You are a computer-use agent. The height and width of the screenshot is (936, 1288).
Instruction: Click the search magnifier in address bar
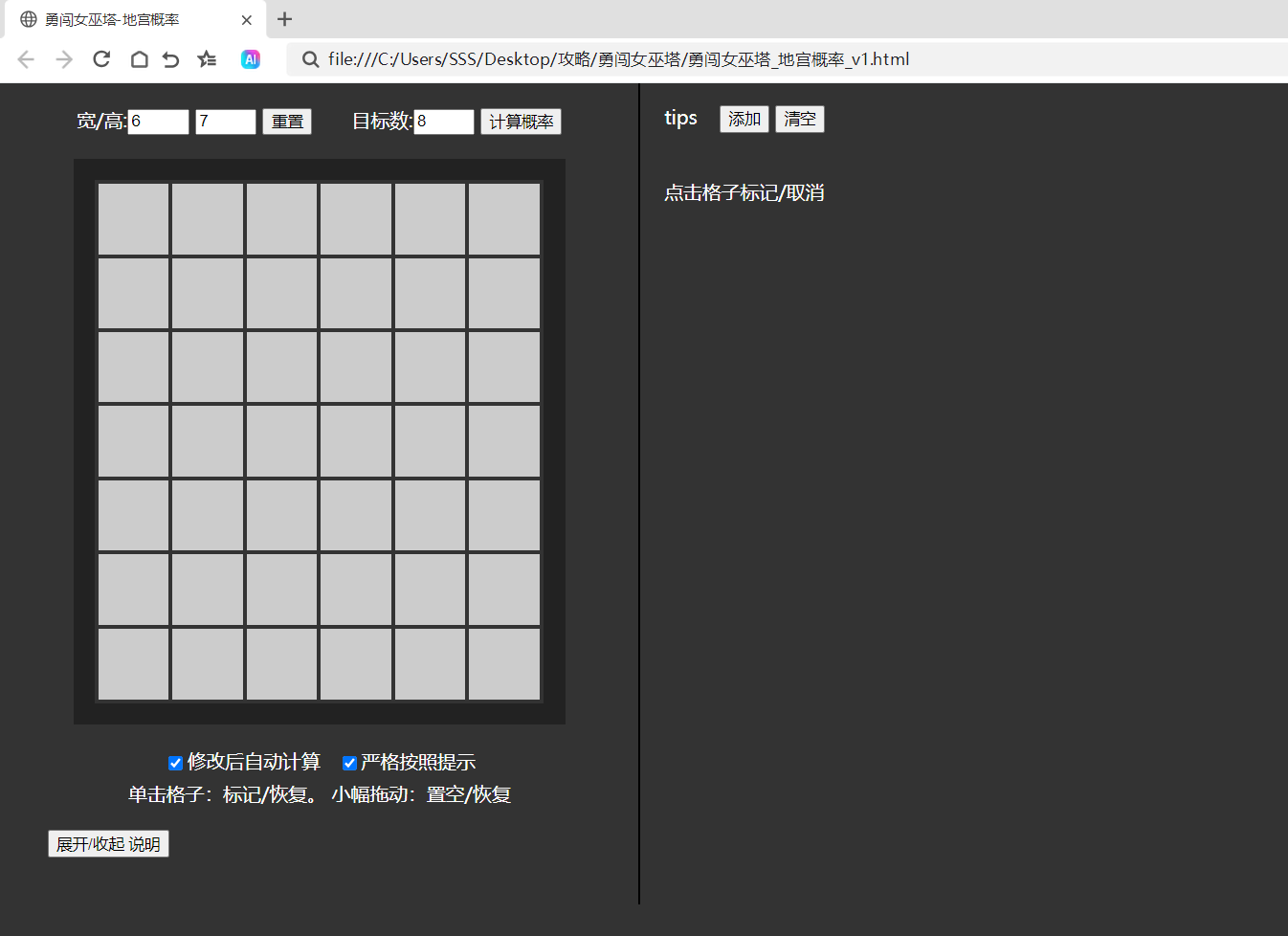[x=310, y=59]
